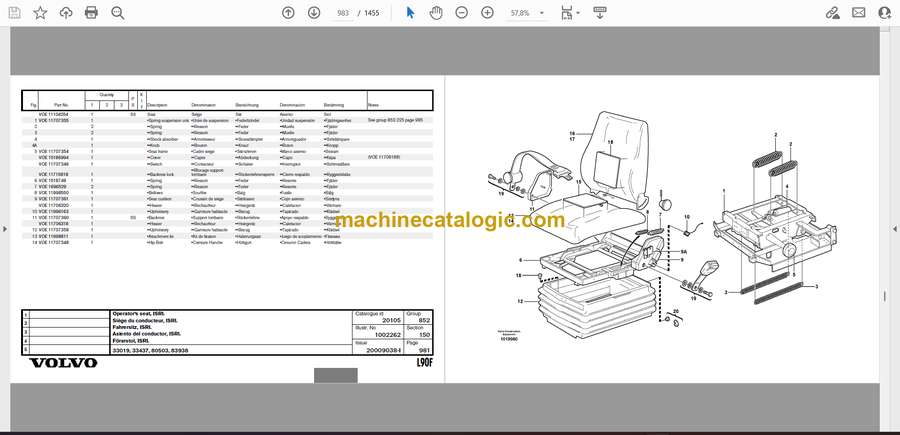Click illustration number 1002262

[x=388, y=335]
